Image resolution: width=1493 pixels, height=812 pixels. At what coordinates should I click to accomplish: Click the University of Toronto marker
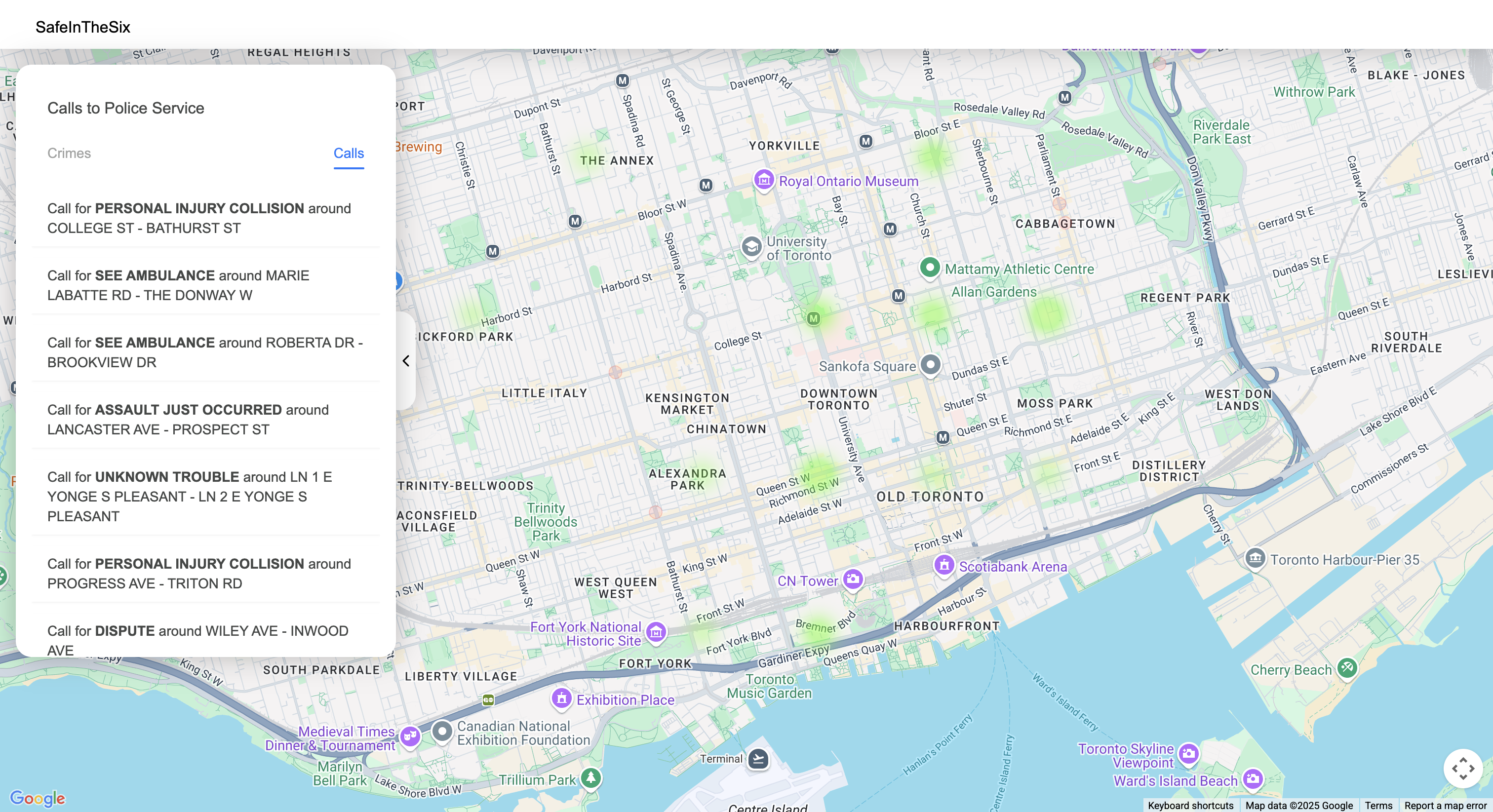[752, 247]
